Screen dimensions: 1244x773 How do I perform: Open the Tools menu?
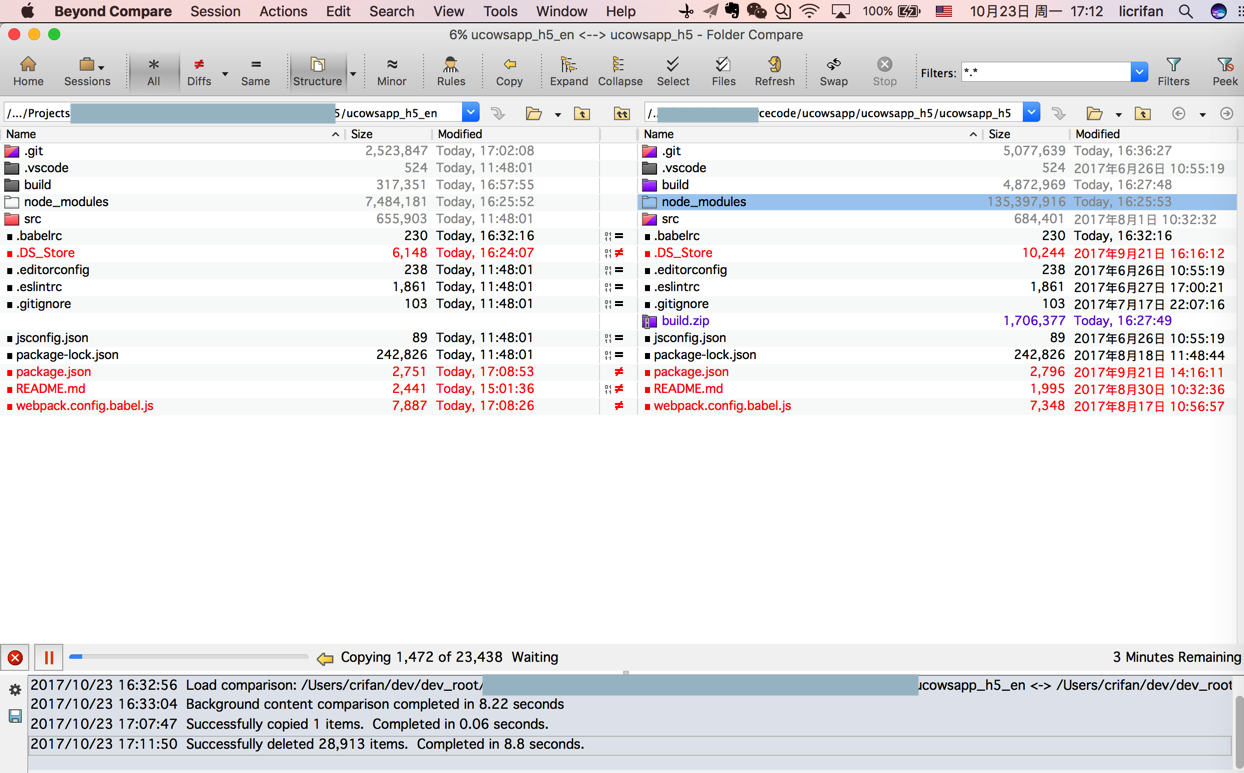(x=500, y=11)
